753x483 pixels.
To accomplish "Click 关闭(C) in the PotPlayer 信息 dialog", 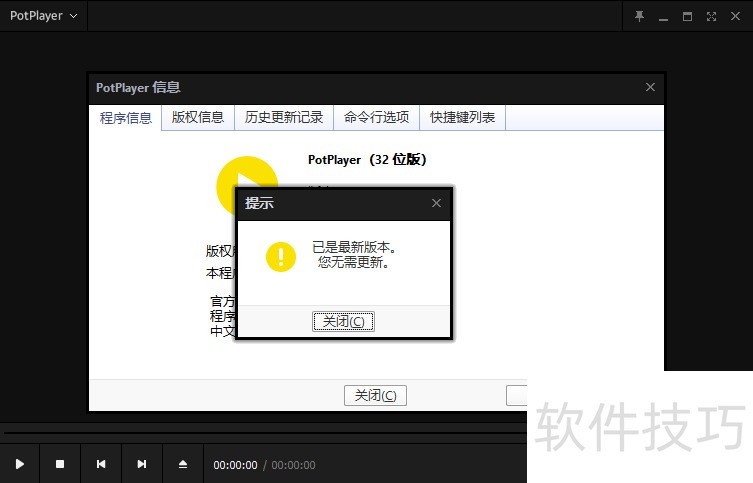I will pos(376,395).
